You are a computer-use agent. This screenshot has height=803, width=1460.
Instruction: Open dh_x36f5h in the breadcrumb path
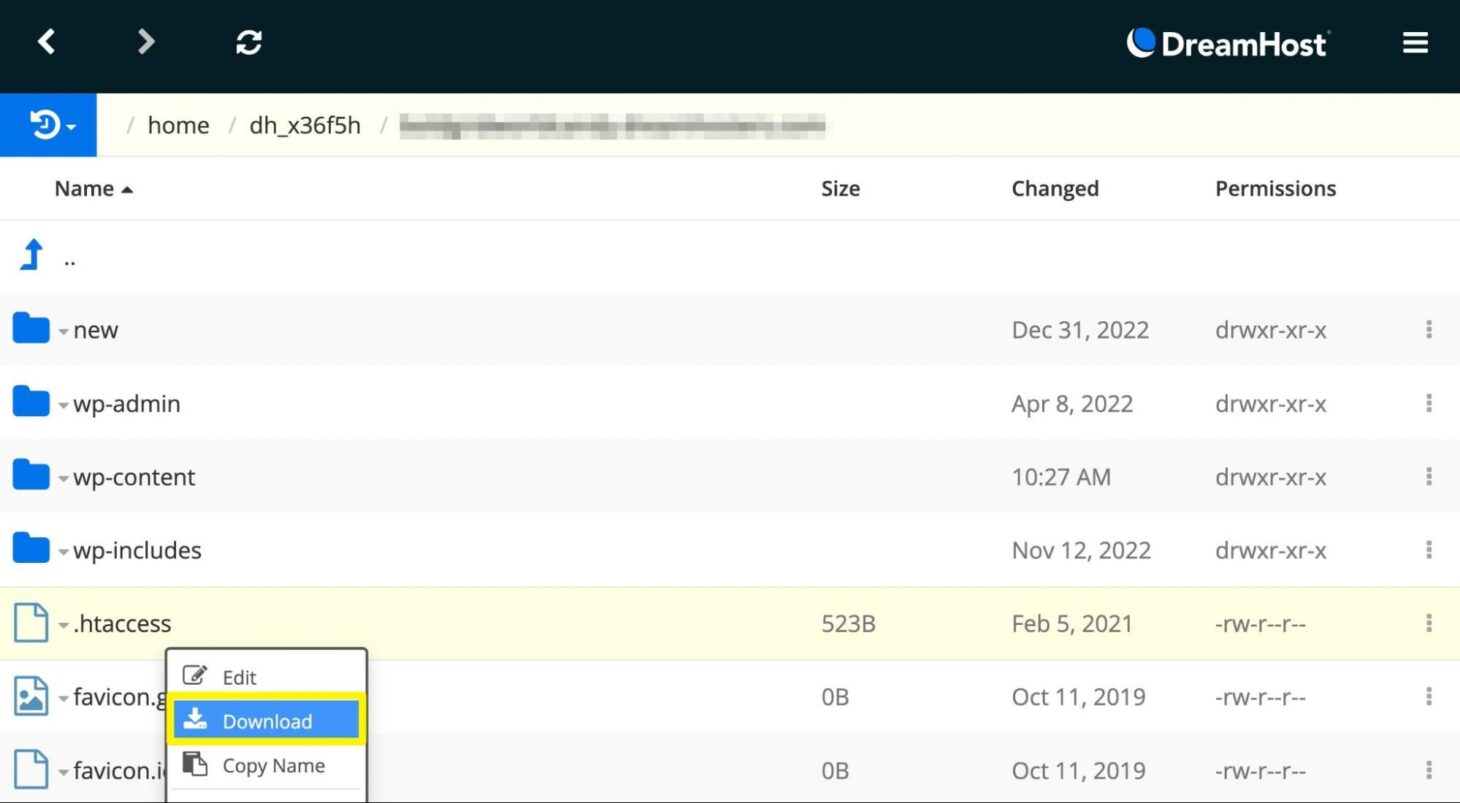tap(305, 125)
